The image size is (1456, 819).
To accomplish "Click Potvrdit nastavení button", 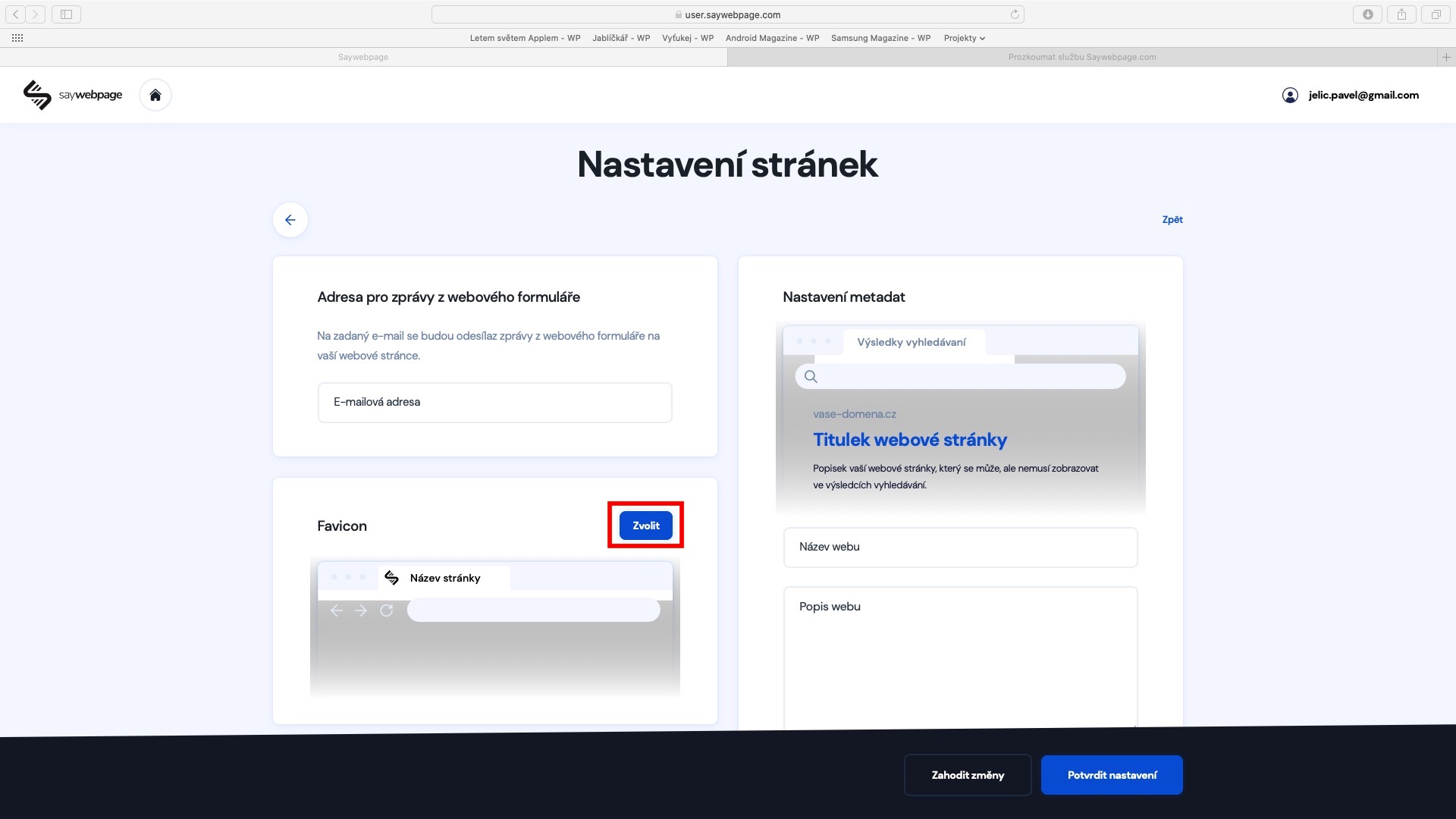I will pyautogui.click(x=1112, y=775).
